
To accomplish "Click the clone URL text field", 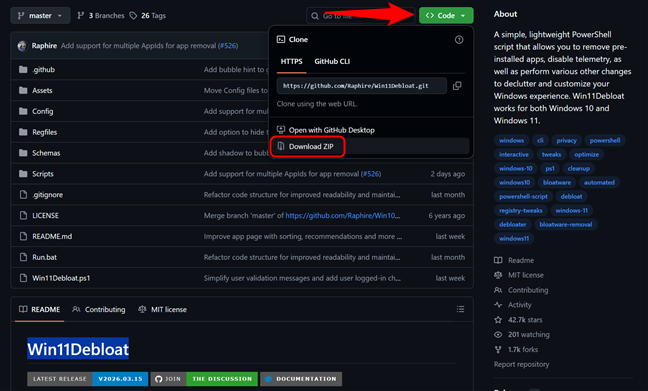I will tap(362, 86).
